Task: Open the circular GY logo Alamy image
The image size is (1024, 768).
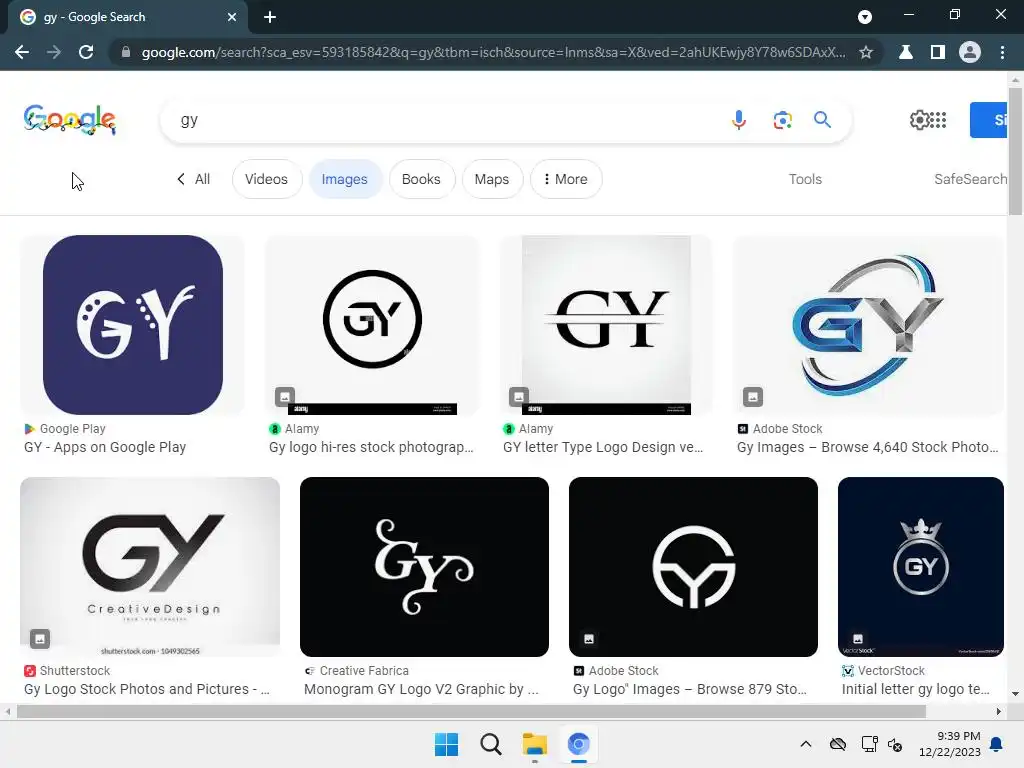Action: coord(372,325)
